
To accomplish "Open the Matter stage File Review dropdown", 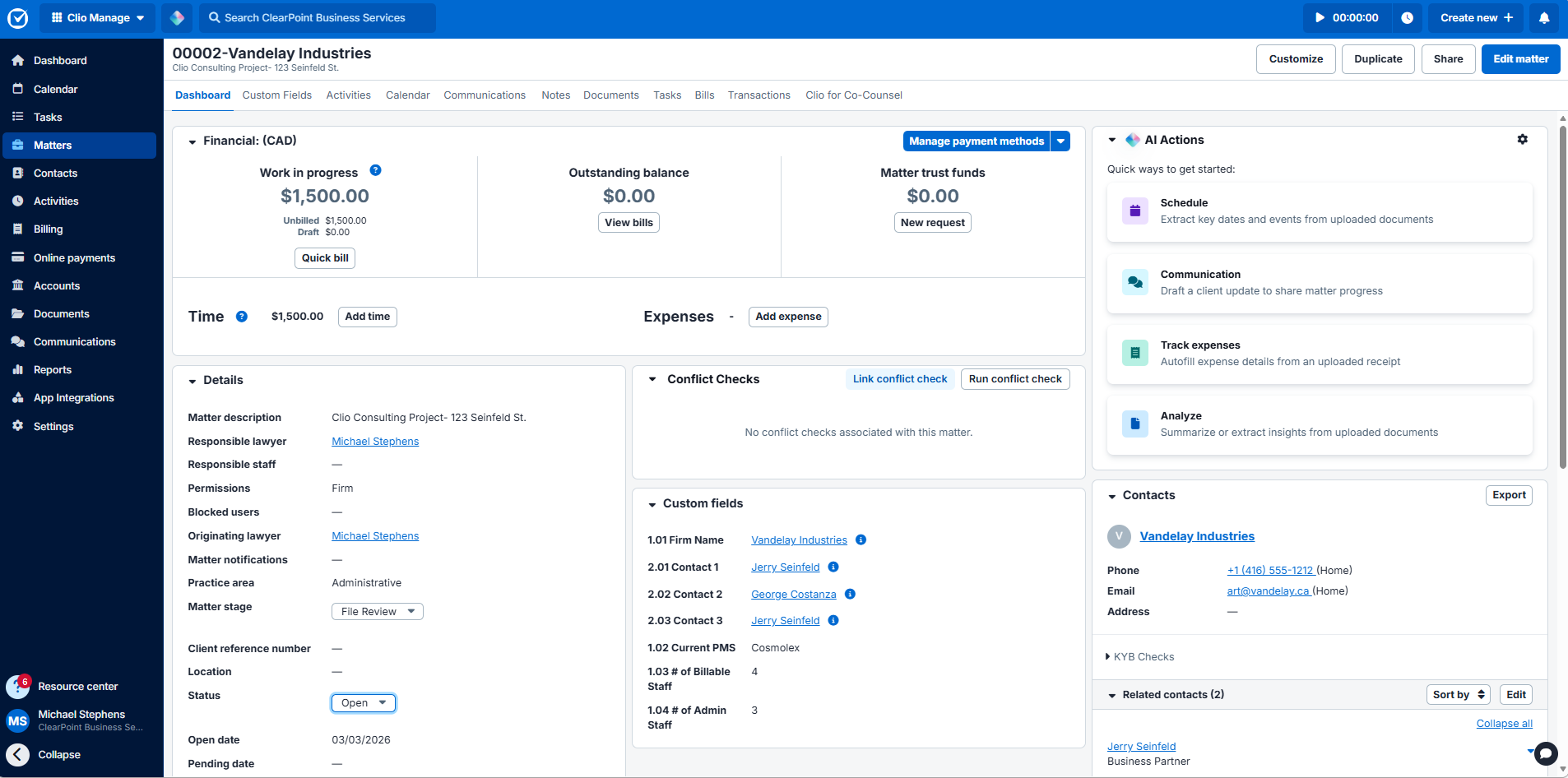I will click(x=378, y=612).
